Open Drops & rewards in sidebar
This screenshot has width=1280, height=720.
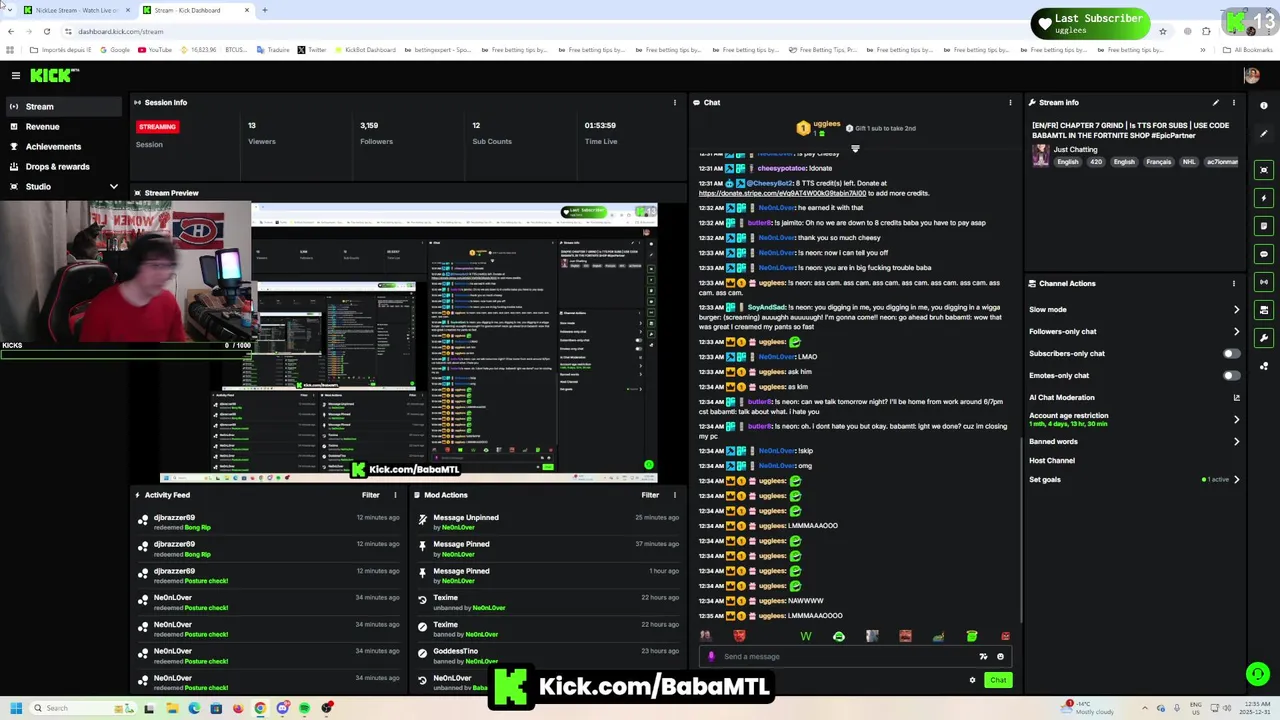coord(62,166)
